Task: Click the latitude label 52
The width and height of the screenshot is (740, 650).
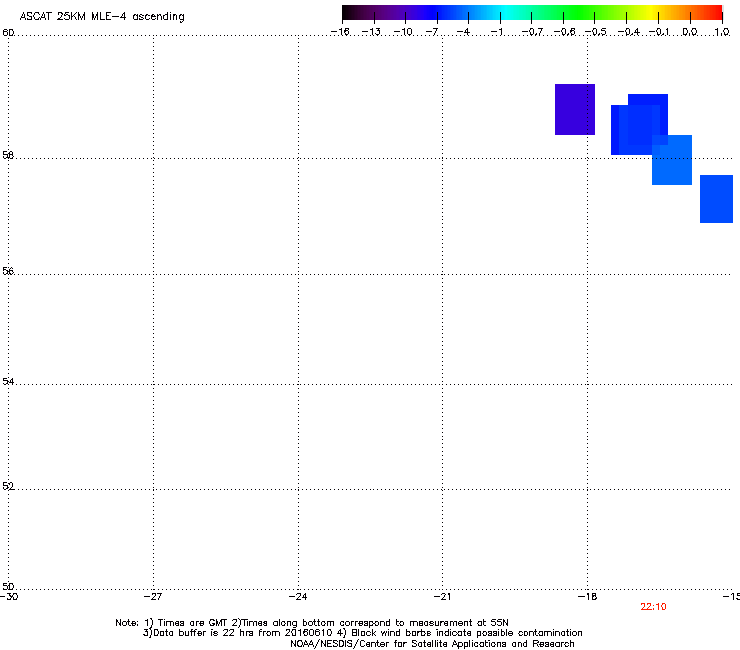Action: click(8, 486)
